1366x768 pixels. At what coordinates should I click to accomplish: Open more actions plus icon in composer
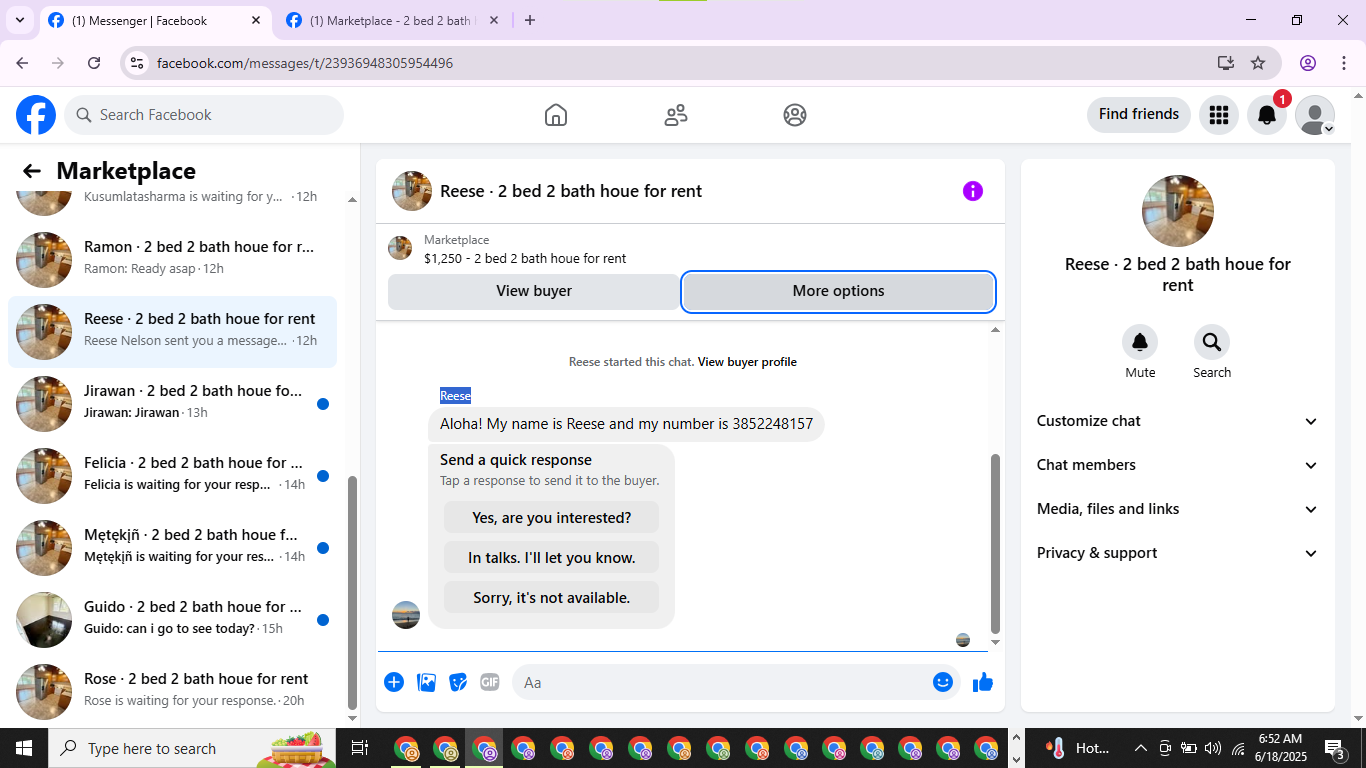coord(394,682)
